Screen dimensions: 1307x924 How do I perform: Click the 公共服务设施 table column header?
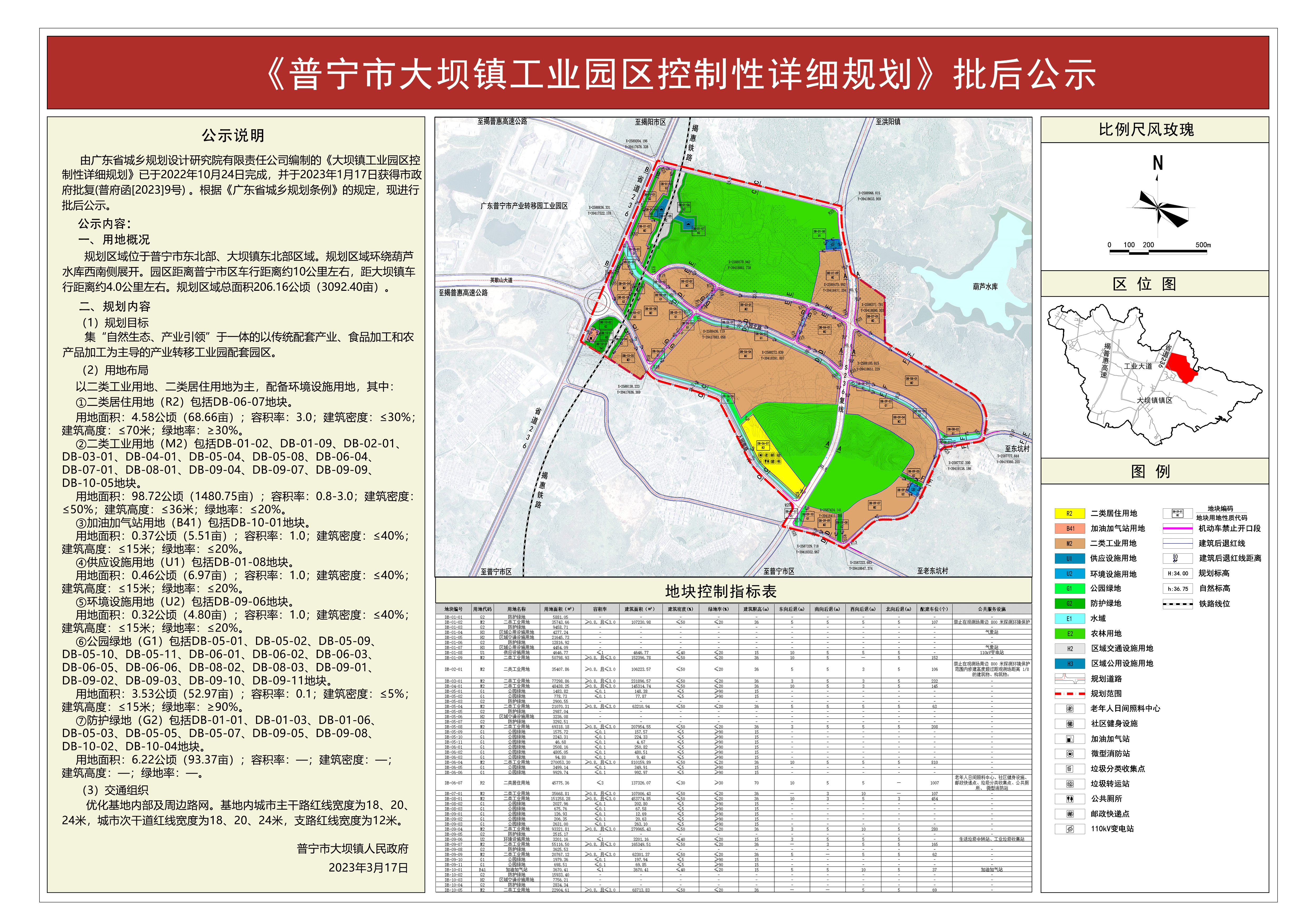(x=992, y=609)
